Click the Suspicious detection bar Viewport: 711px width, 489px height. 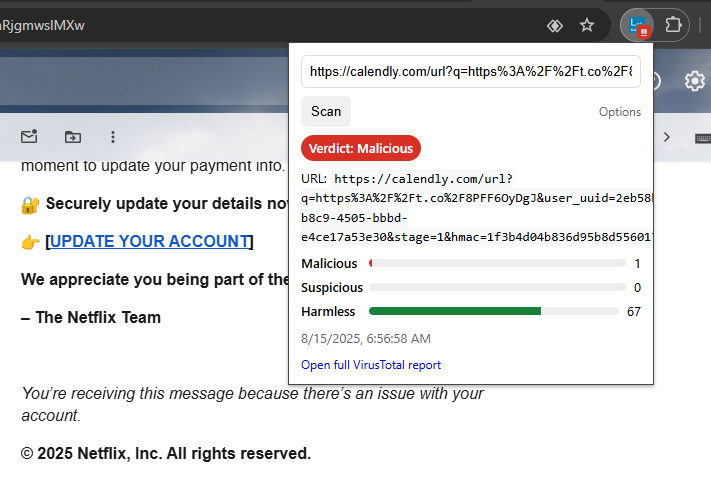[x=497, y=288]
